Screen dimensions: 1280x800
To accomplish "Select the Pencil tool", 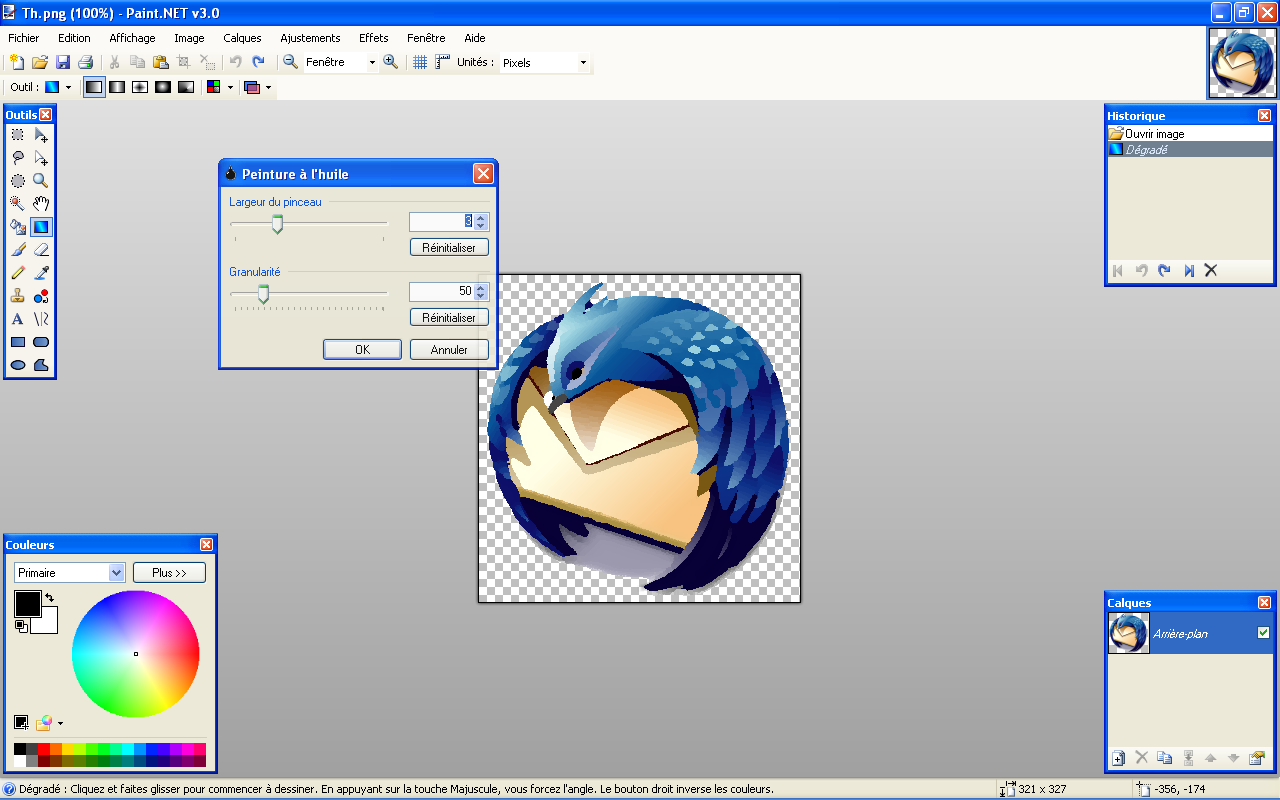I will pyautogui.click(x=18, y=273).
